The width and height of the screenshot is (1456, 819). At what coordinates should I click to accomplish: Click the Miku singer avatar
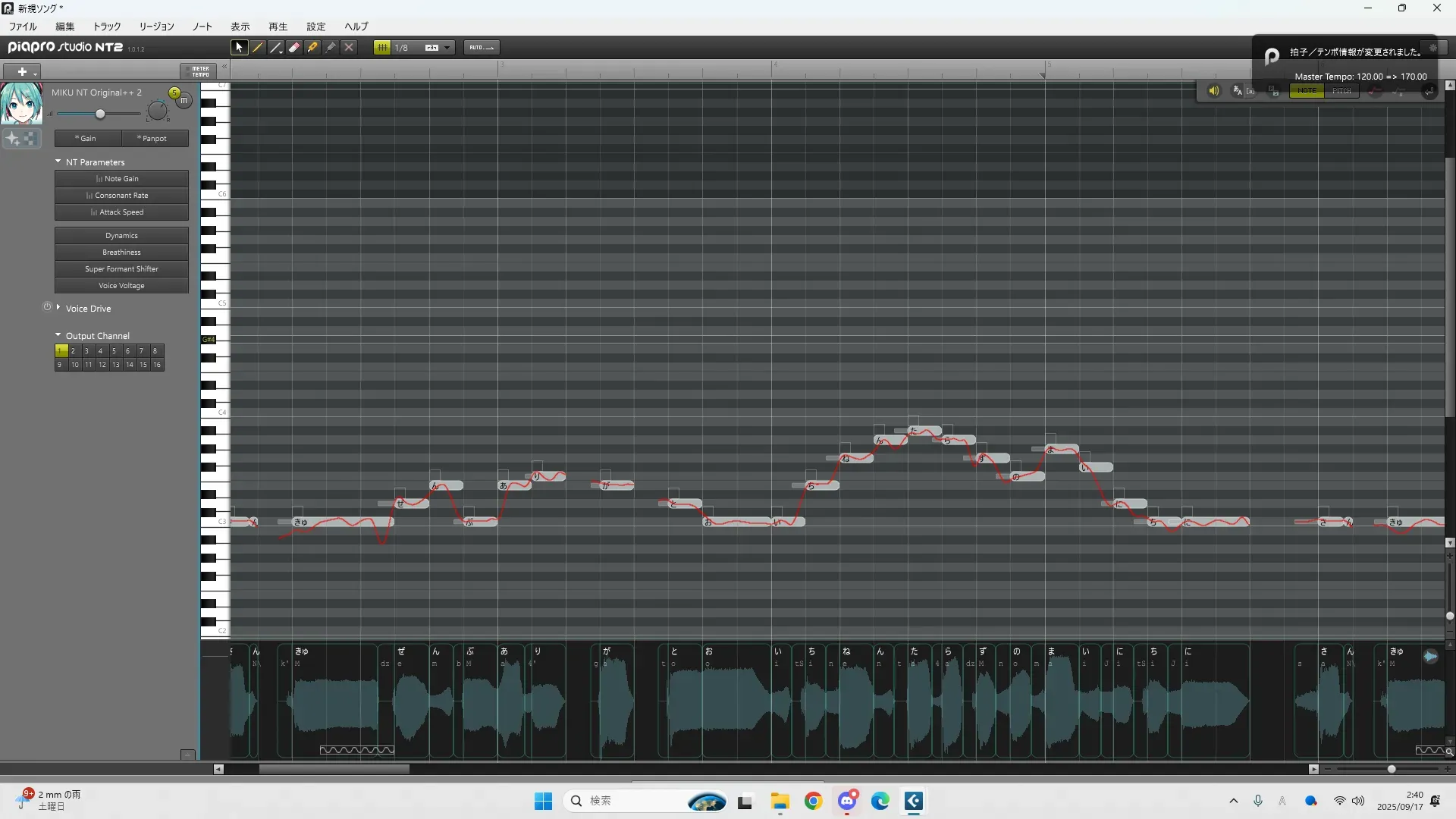(x=21, y=104)
